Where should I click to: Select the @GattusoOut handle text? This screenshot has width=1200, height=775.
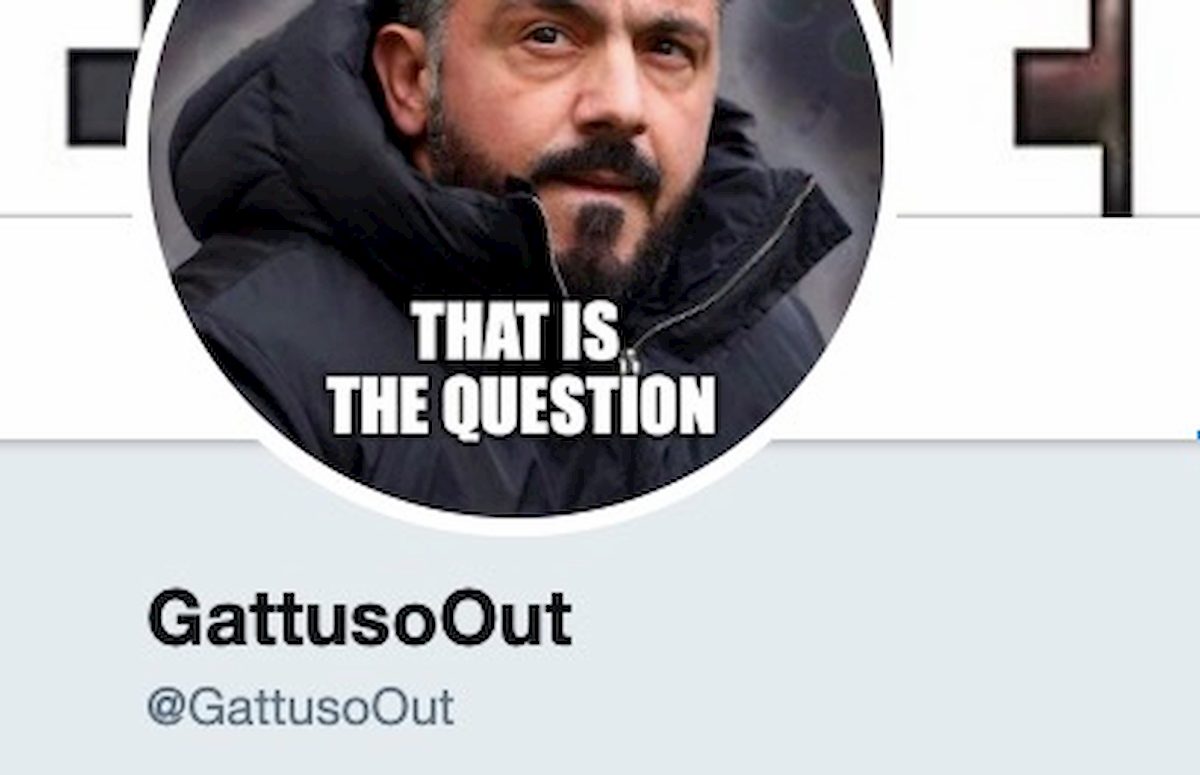tap(301, 708)
